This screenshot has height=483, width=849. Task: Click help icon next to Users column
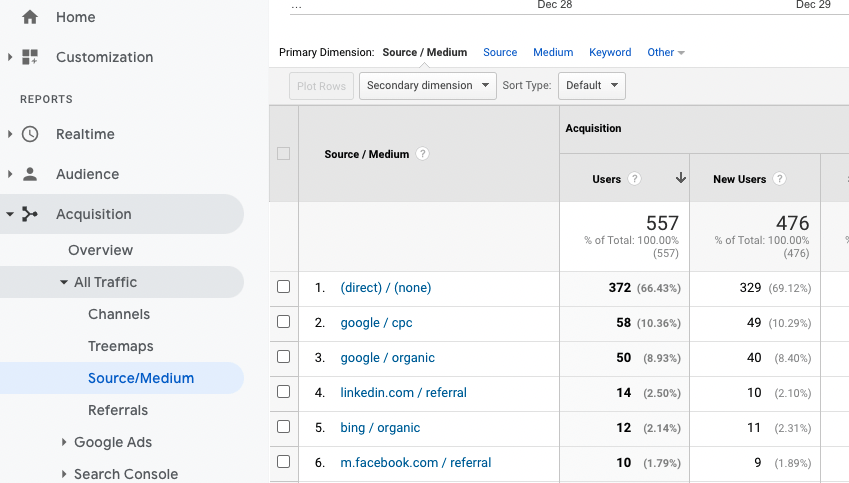tap(635, 179)
